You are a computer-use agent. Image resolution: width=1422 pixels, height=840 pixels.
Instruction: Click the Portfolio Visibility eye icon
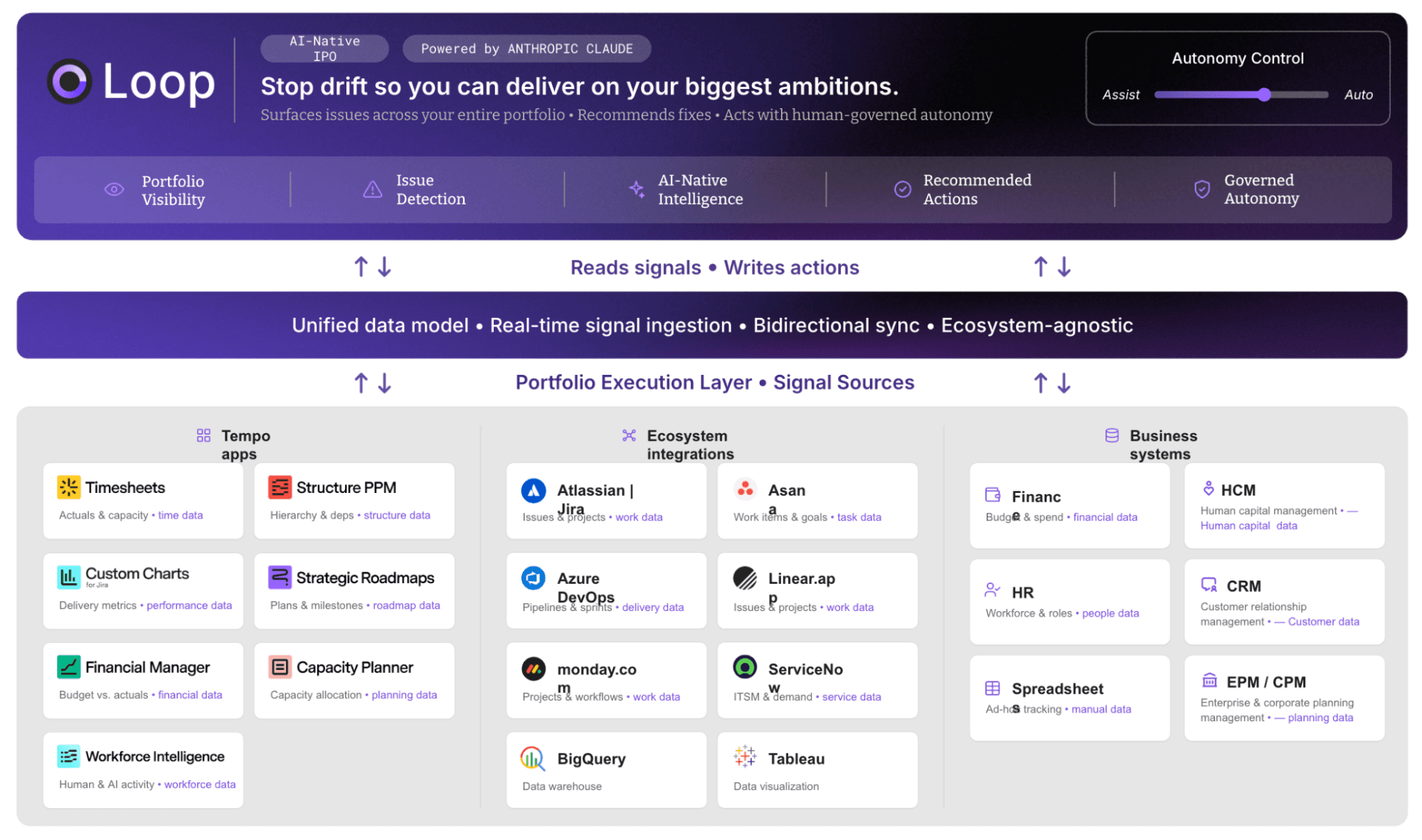point(114,189)
